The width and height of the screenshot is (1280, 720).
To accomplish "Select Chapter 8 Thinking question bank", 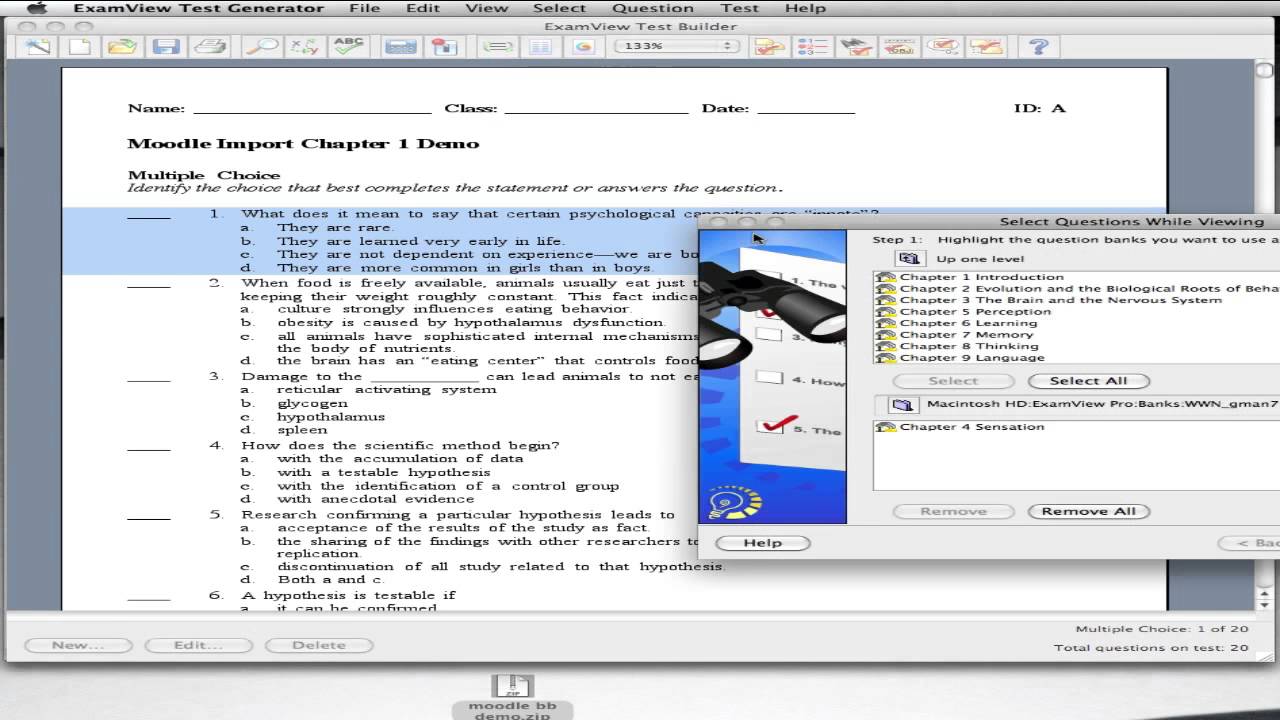I will [x=957, y=346].
